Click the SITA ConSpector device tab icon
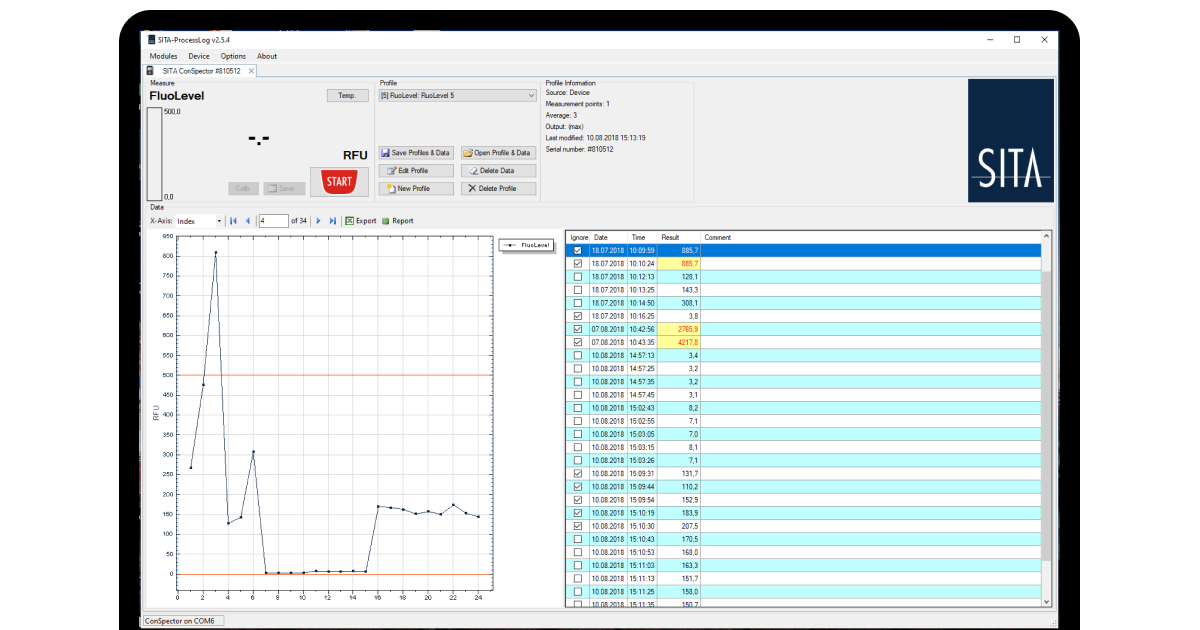 151,71
